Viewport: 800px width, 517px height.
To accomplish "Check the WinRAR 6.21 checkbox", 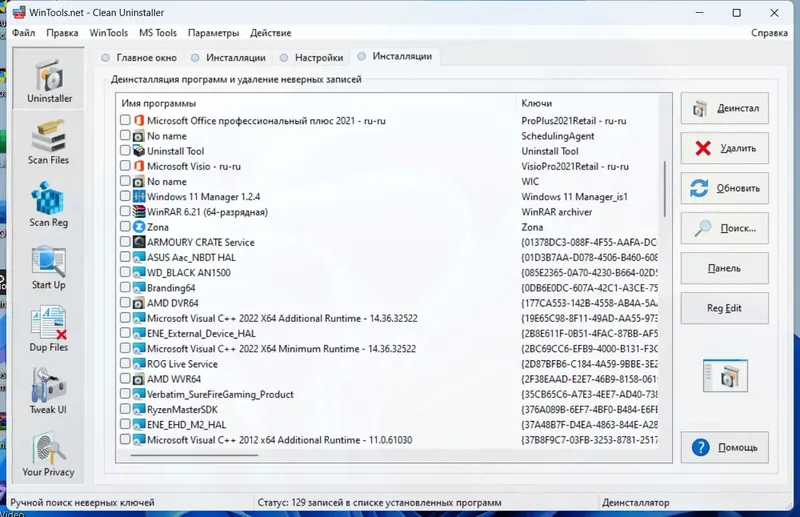I will coord(125,212).
